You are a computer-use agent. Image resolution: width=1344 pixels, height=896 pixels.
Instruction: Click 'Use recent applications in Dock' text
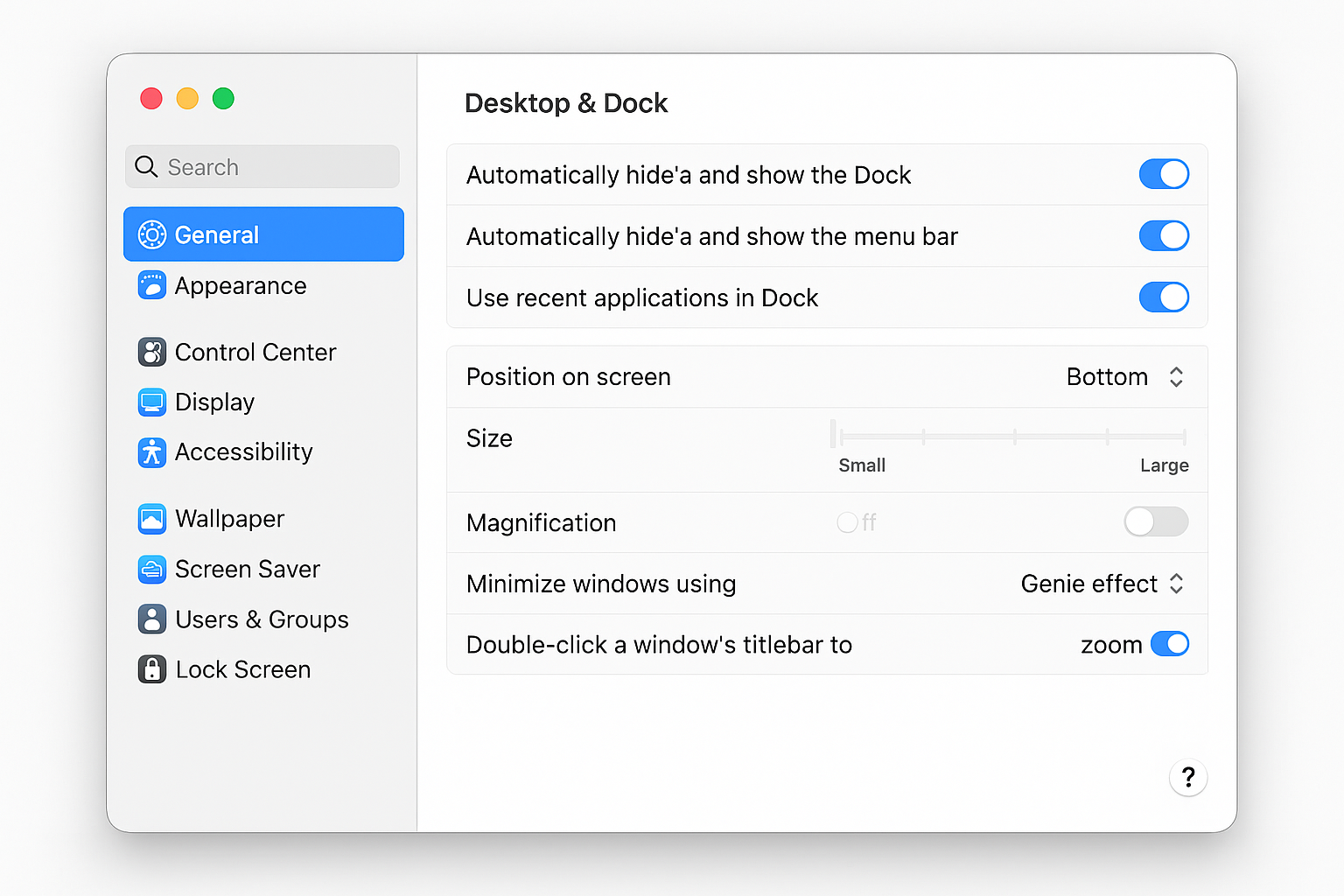(x=642, y=298)
